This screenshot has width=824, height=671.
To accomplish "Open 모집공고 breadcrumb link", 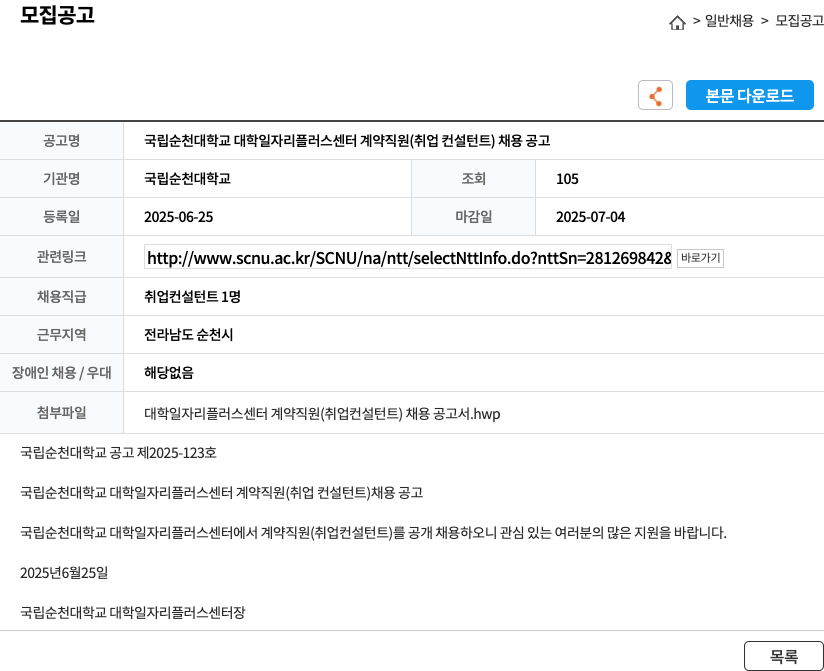I will coord(799,21).
